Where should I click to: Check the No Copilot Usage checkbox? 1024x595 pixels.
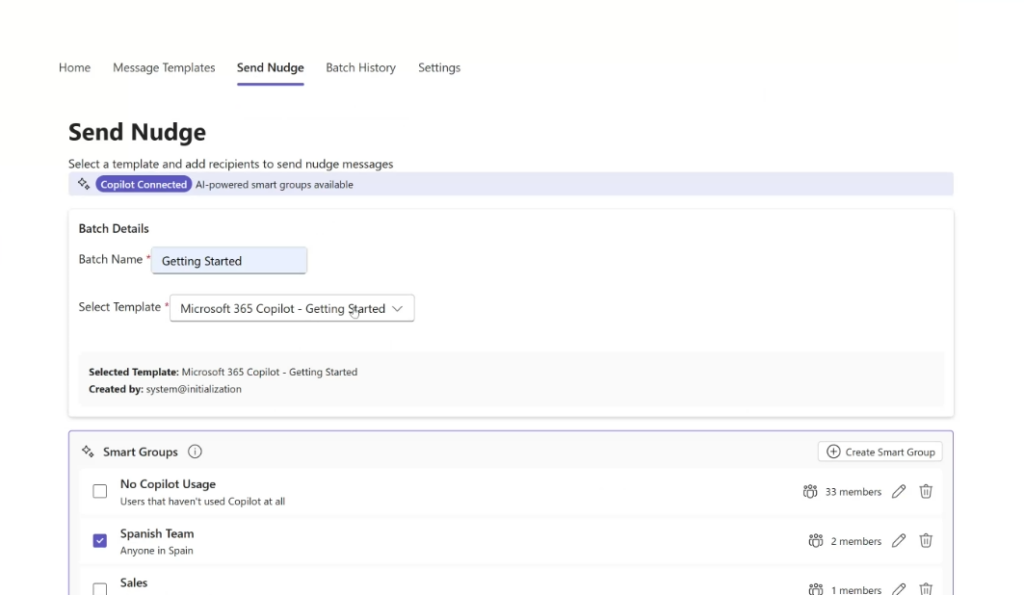click(100, 491)
